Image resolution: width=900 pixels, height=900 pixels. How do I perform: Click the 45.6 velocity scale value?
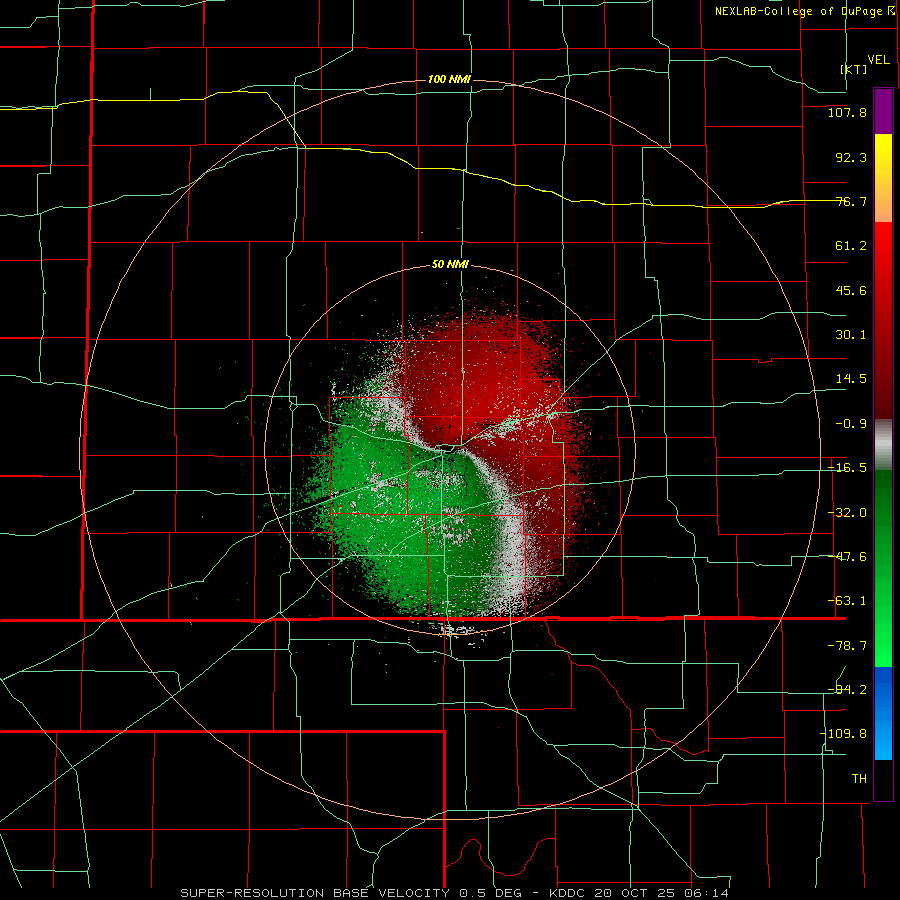pyautogui.click(x=851, y=290)
